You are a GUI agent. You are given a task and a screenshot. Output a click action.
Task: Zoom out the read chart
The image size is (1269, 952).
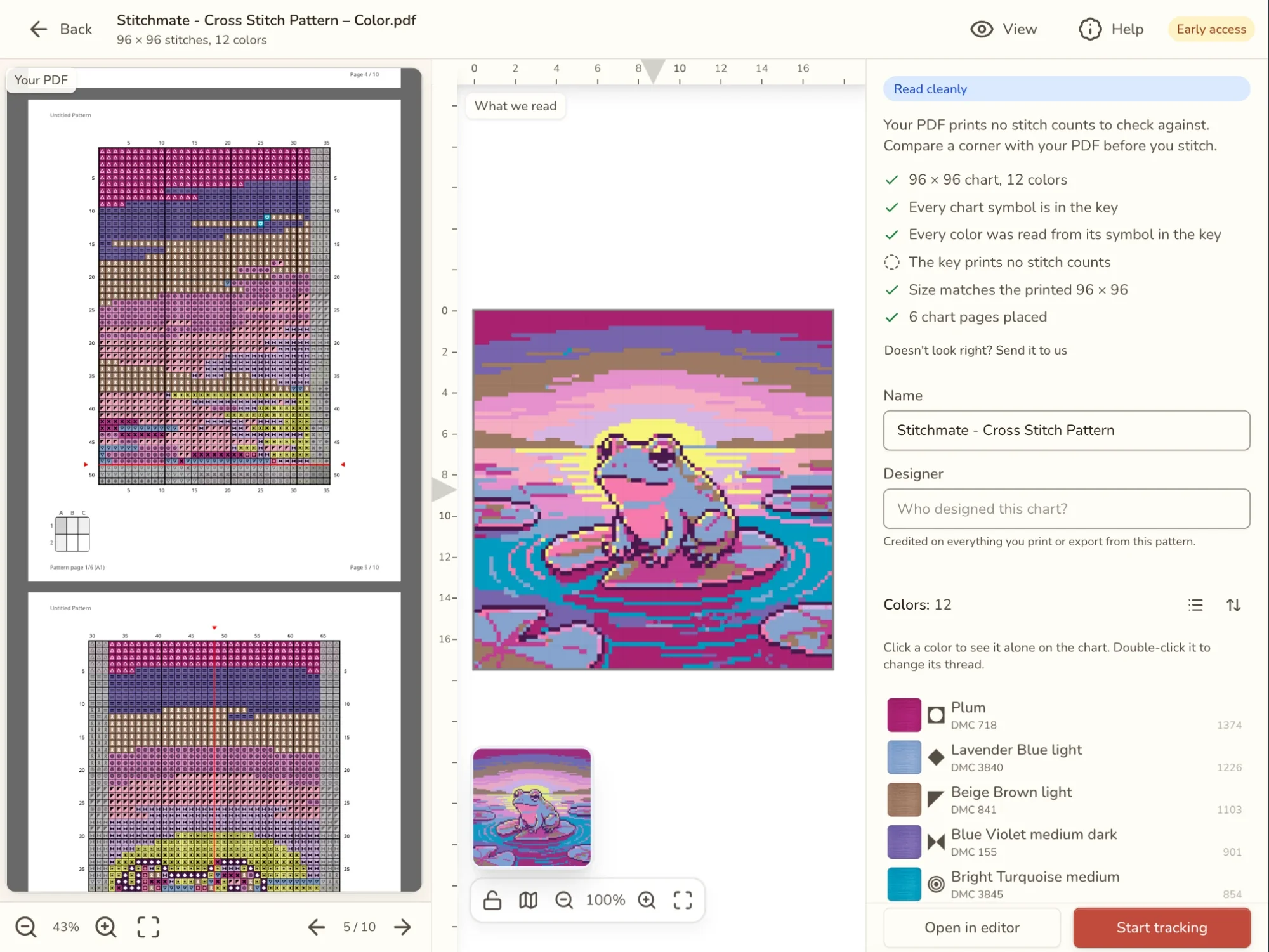point(563,899)
